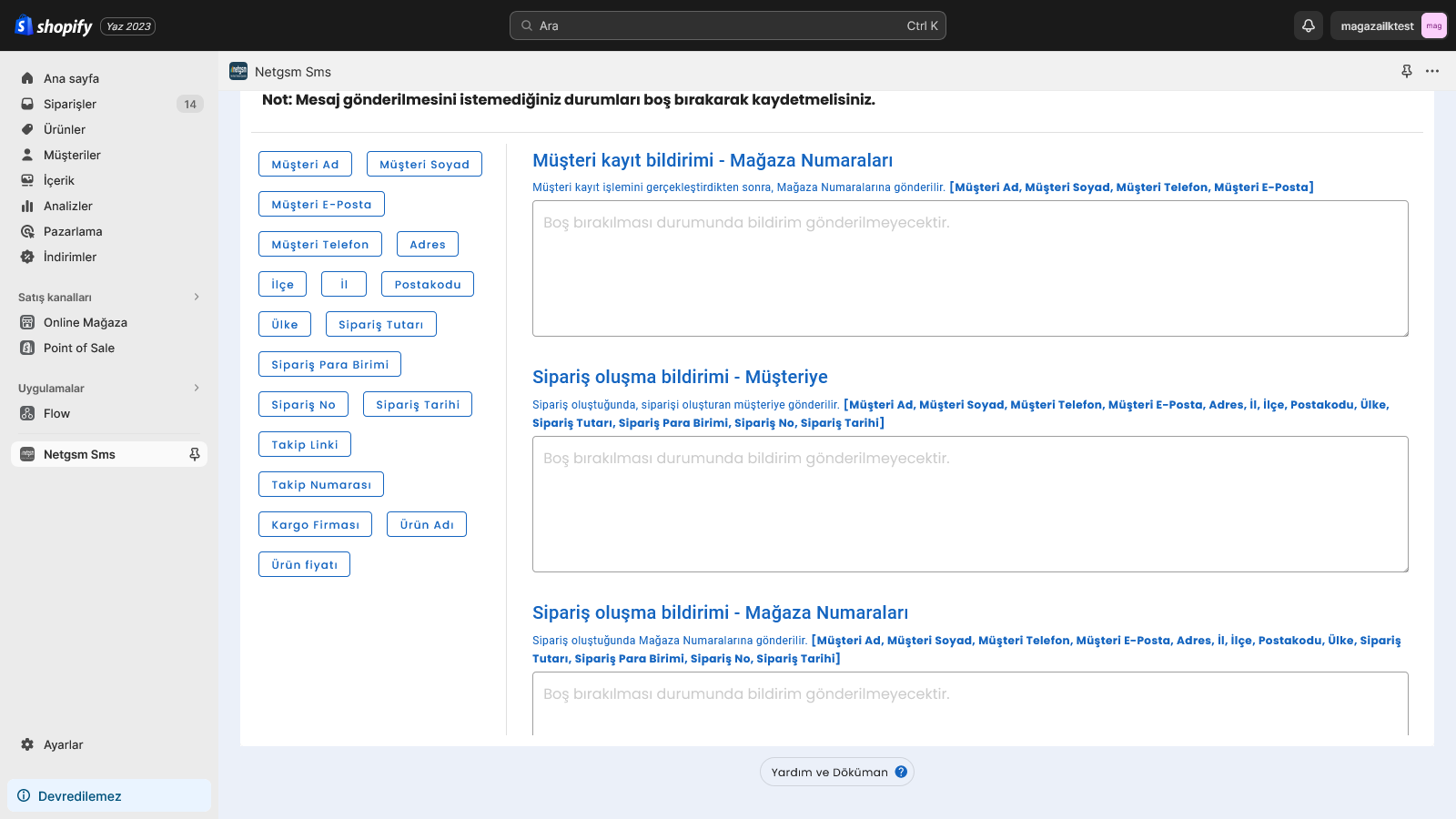Click the Online Mağaza store icon
Viewport: 1456px width, 819px height.
27,322
